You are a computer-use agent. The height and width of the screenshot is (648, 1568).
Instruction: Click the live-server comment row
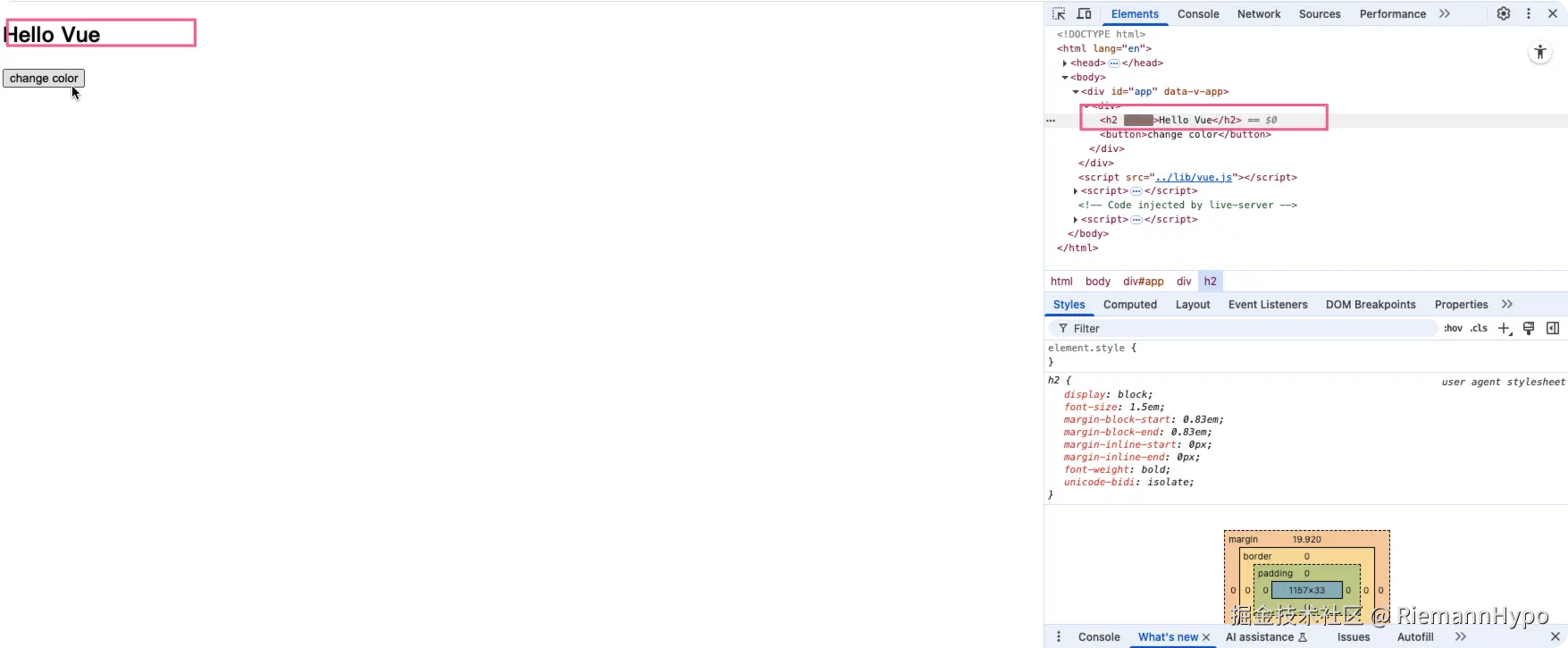coord(1187,206)
